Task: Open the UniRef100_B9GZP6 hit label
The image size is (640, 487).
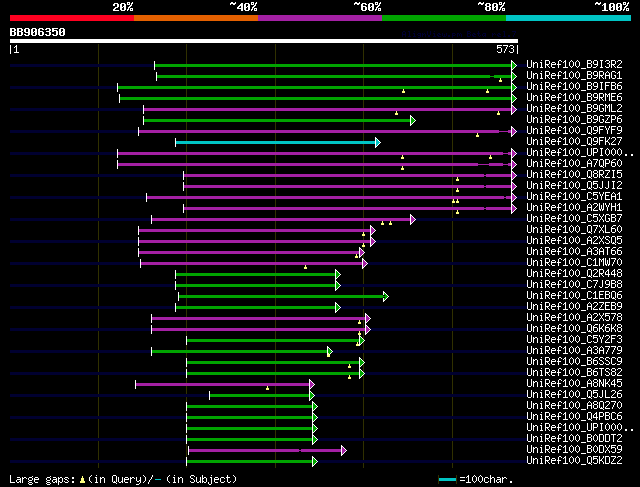Action: [574, 120]
